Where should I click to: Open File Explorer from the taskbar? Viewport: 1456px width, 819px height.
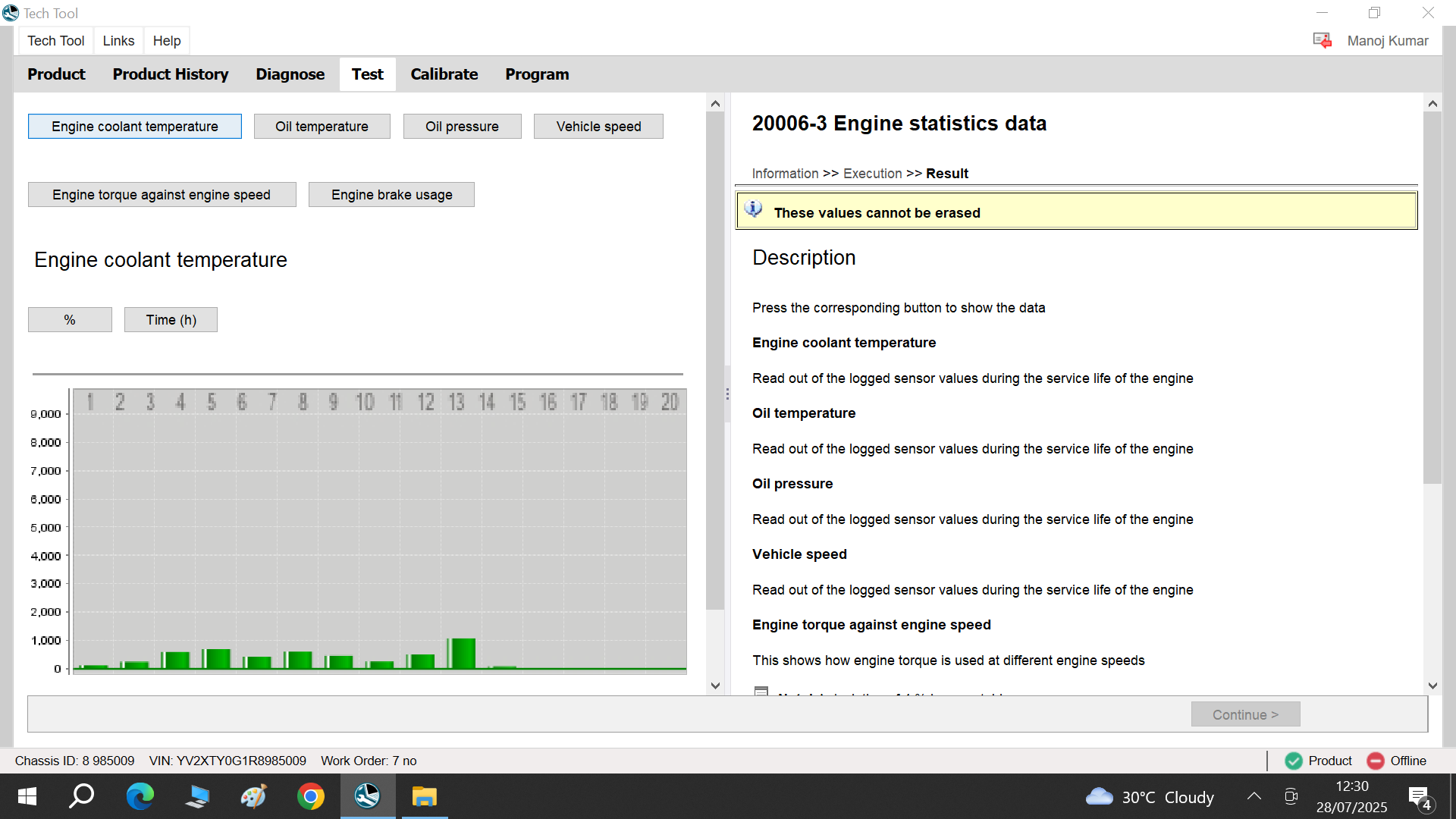pyautogui.click(x=424, y=796)
